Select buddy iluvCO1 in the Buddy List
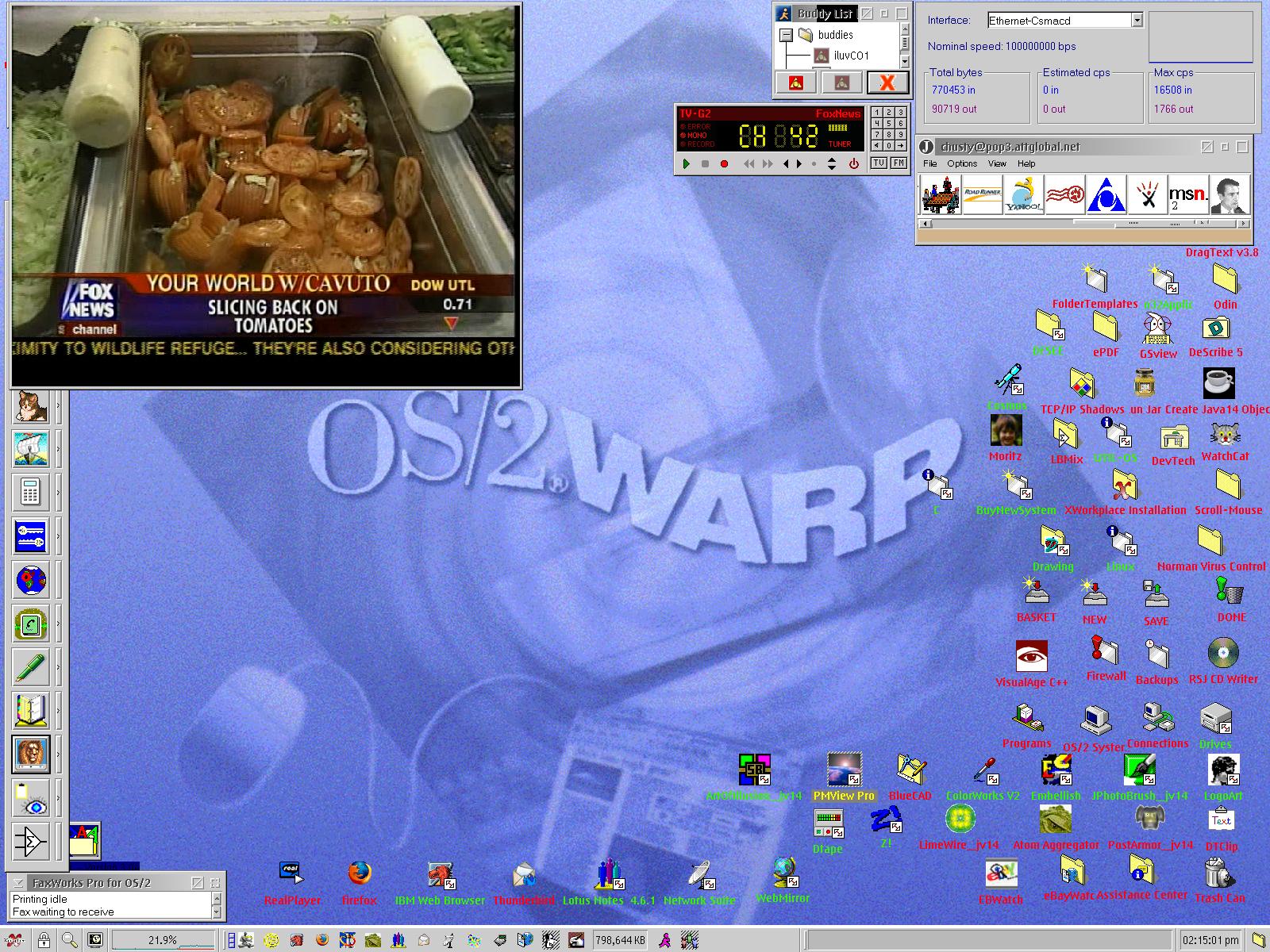Viewport: 1270px width, 952px height. pyautogui.click(x=852, y=56)
